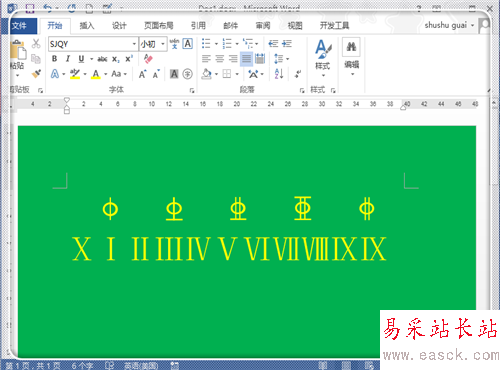The width and height of the screenshot is (500, 370).
Task: Decrease indent in paragraph group
Action: coord(273,44)
